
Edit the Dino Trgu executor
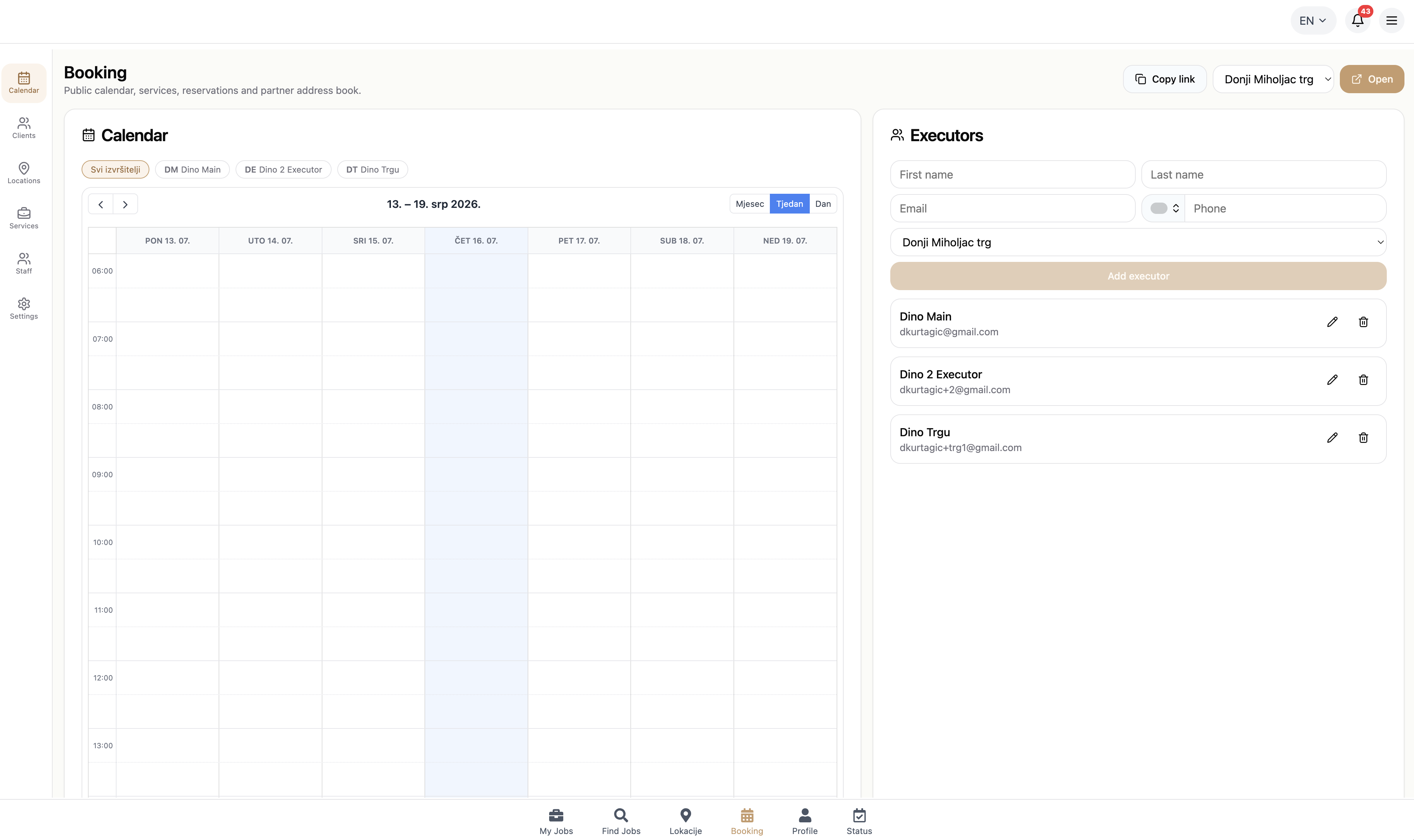(x=1332, y=438)
